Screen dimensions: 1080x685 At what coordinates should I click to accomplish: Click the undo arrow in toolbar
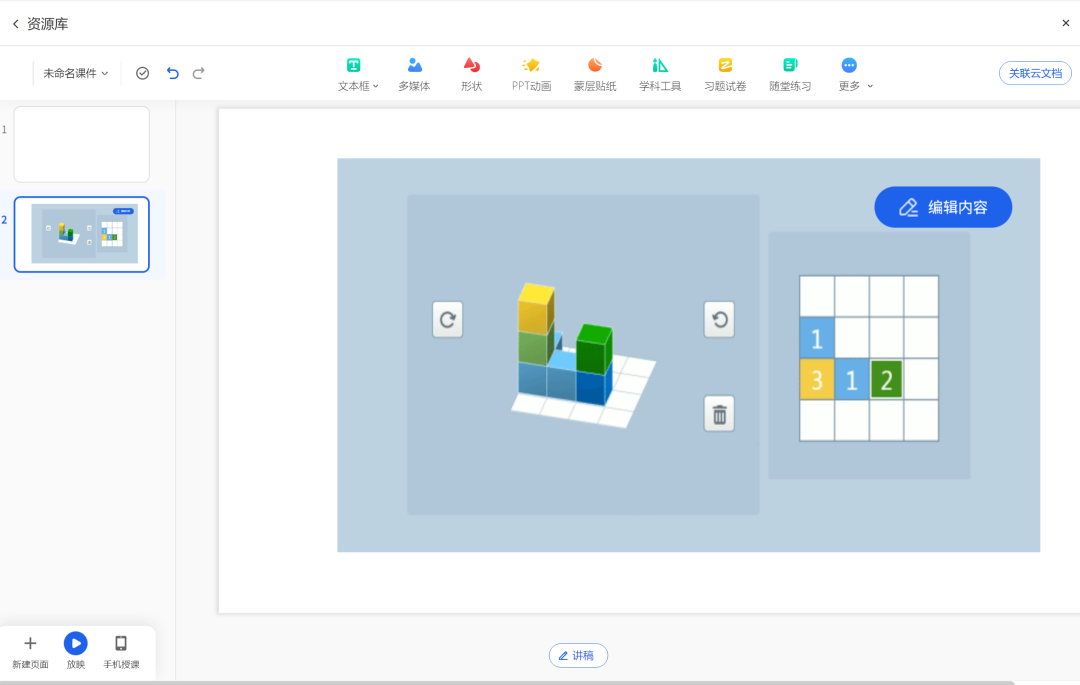point(172,73)
